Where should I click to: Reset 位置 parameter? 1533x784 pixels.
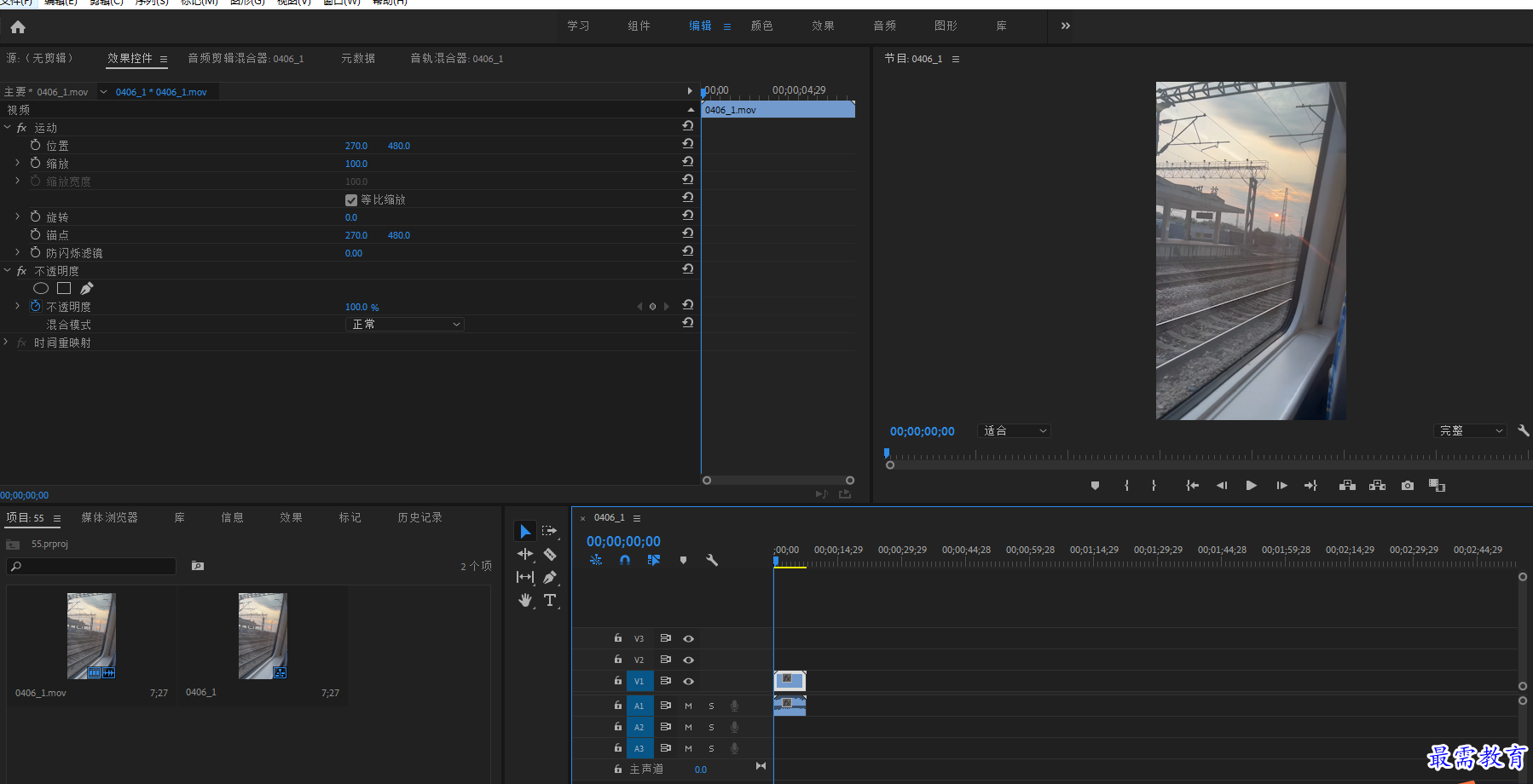pyautogui.click(x=687, y=144)
